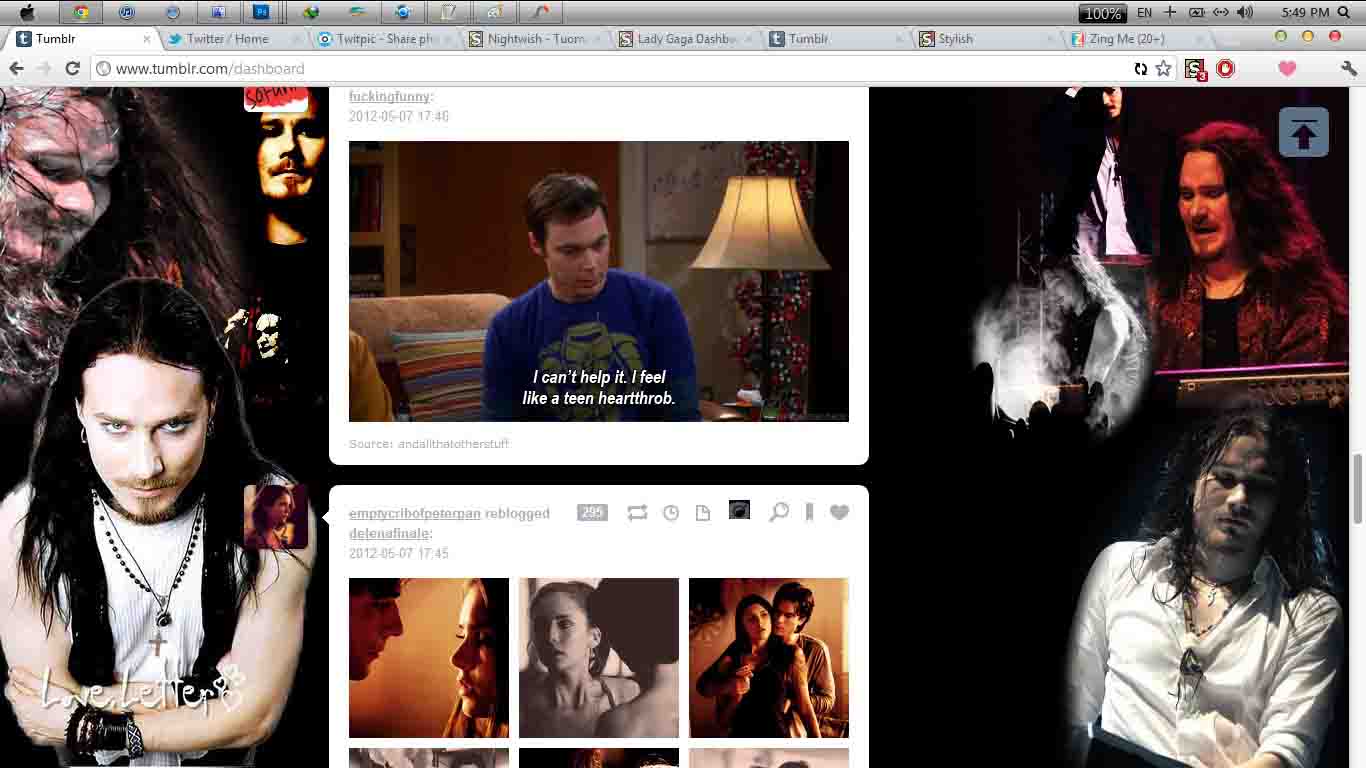
Task: Open the magnifier icon in the post toolbar
Action: tap(779, 512)
